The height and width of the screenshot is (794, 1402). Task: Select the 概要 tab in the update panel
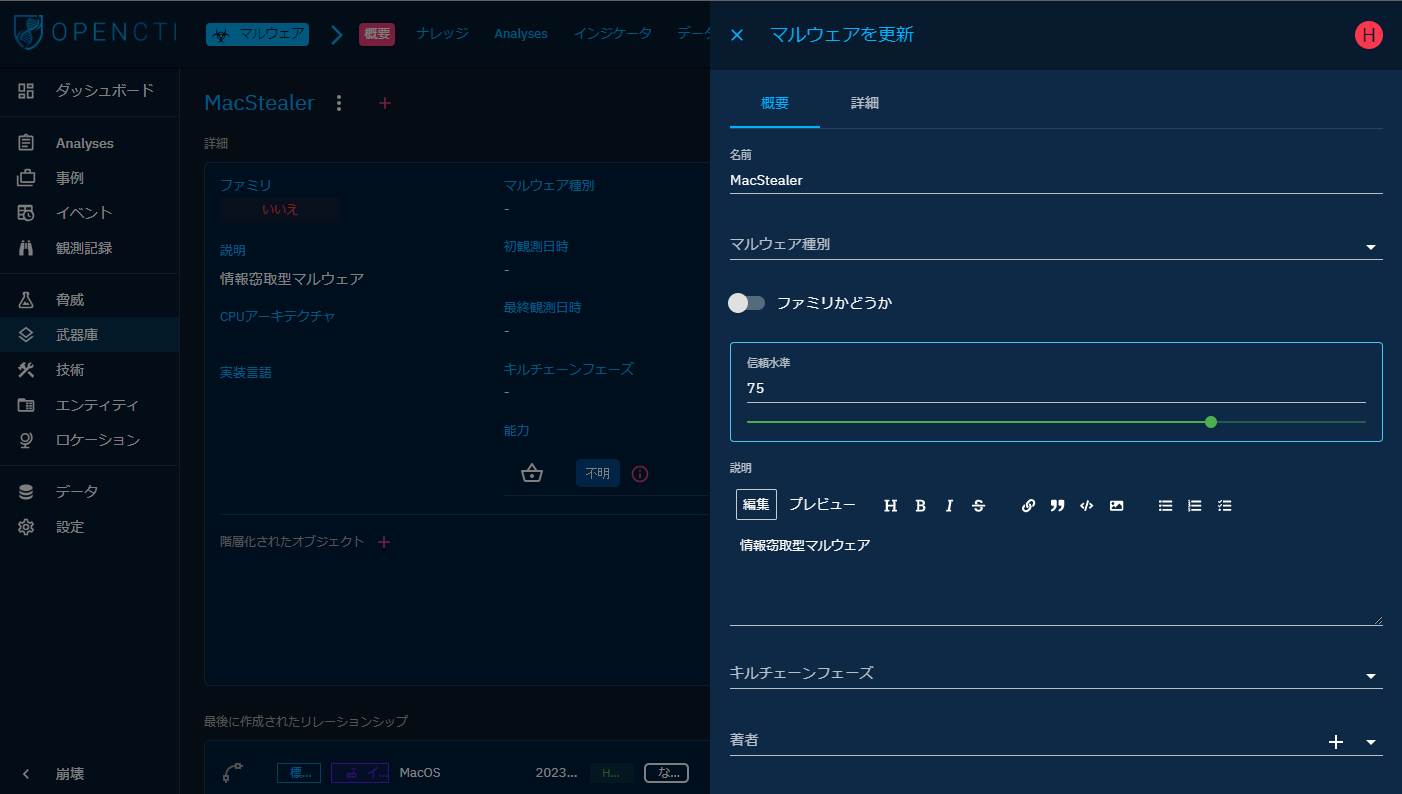(775, 103)
